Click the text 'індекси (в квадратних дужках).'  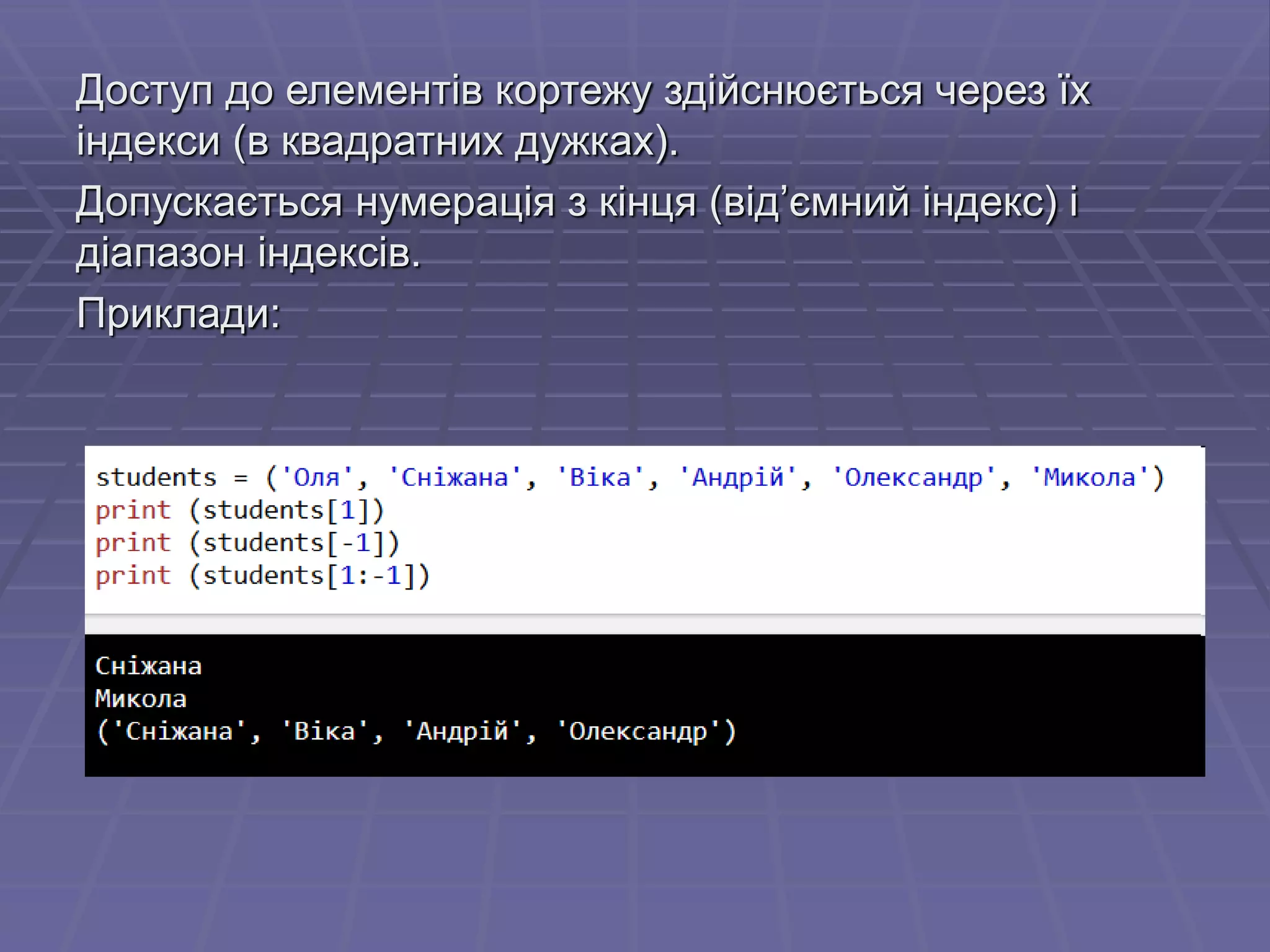[x=378, y=142]
